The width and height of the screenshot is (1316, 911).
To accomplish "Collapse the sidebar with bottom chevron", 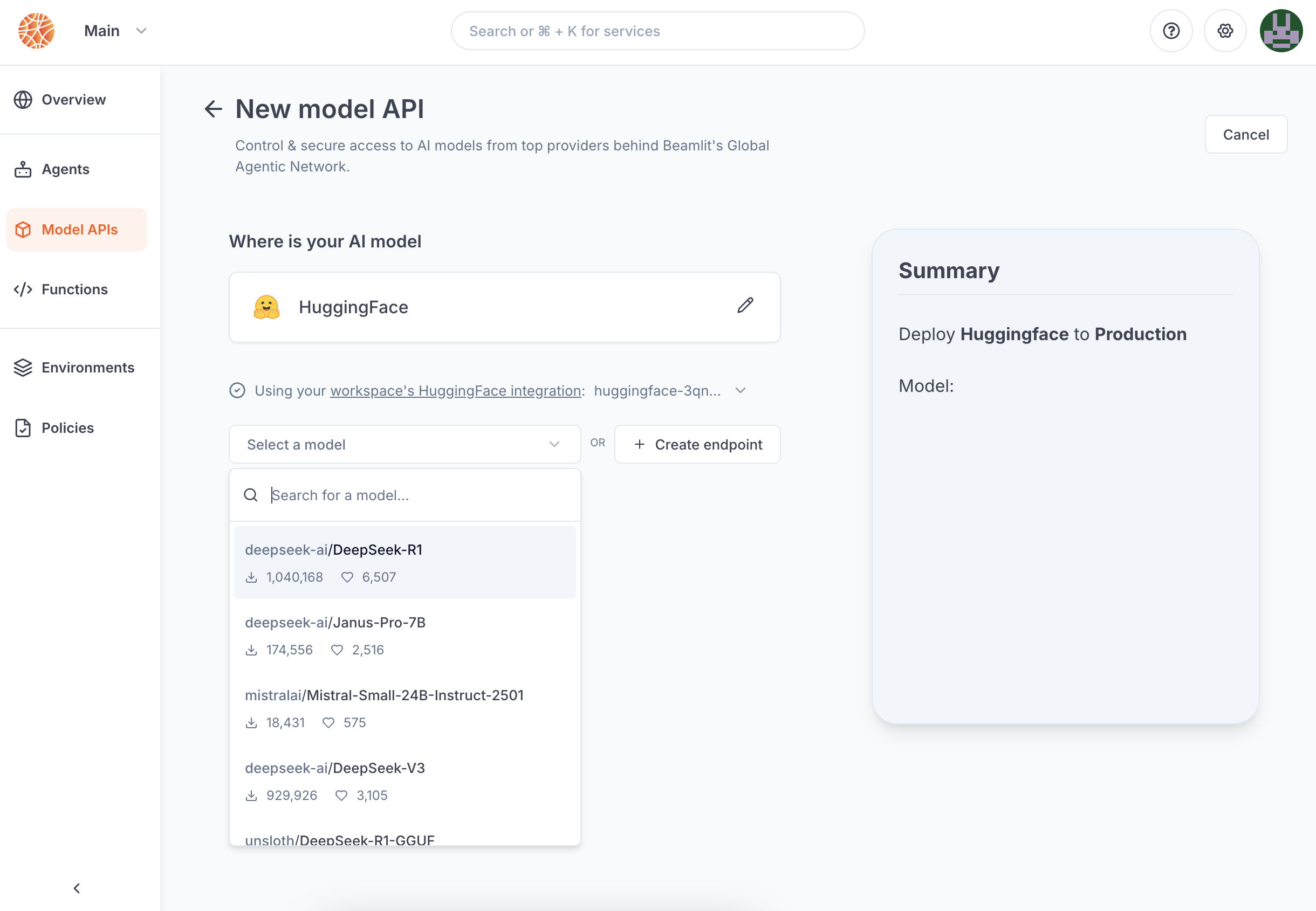I will pyautogui.click(x=77, y=888).
